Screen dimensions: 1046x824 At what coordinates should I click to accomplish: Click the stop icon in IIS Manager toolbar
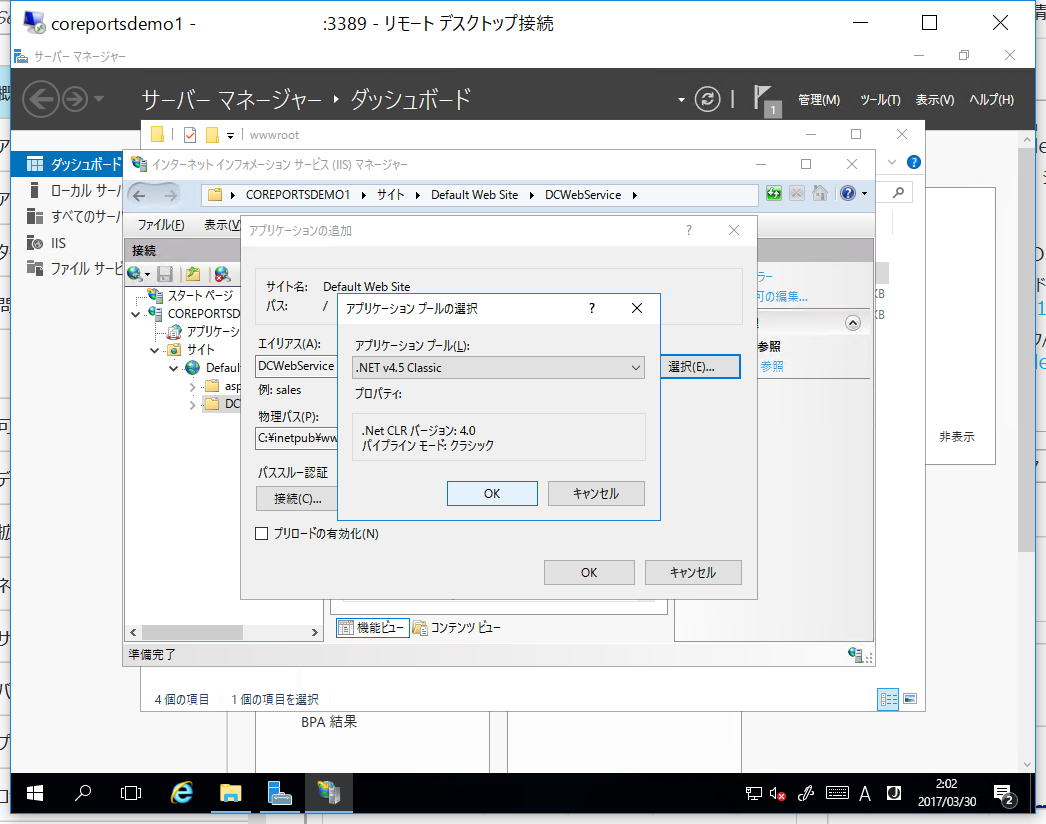coord(797,193)
